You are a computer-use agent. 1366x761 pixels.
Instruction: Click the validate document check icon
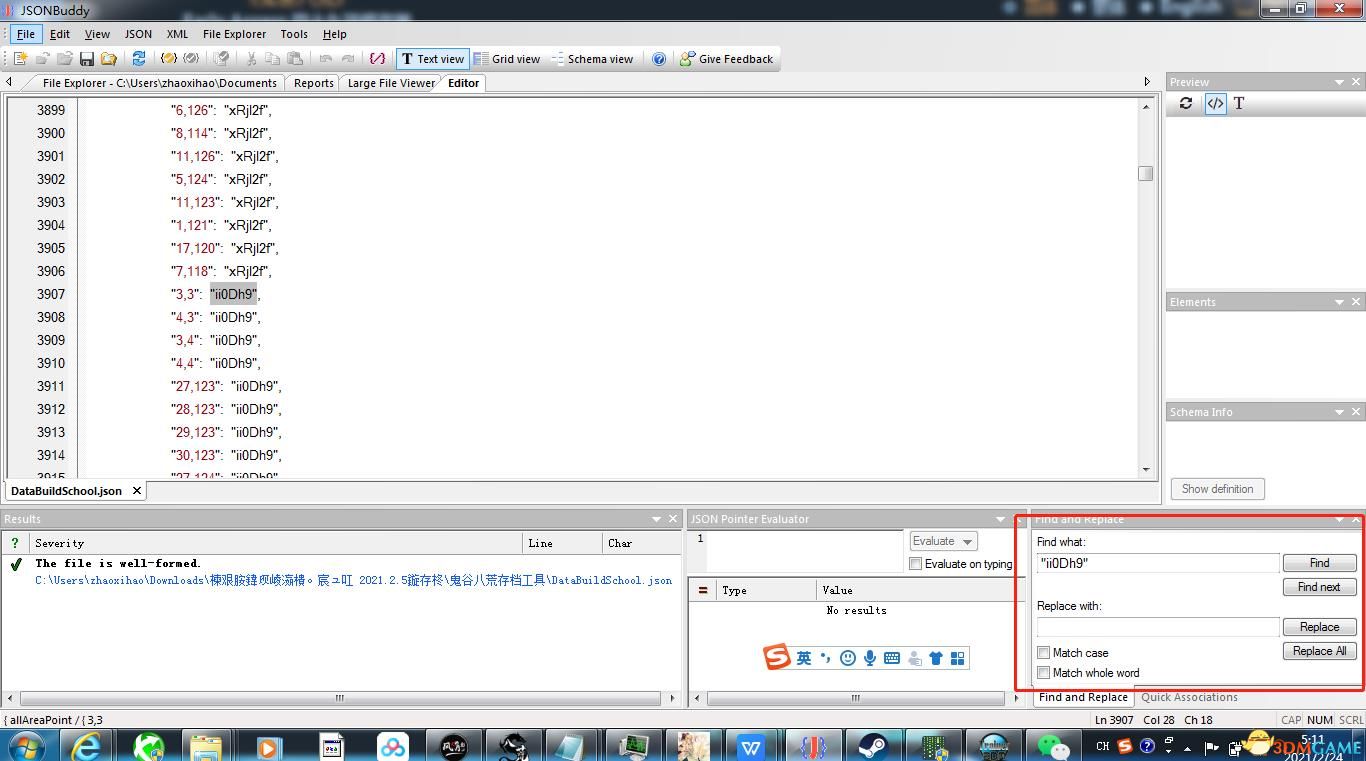click(x=191, y=59)
